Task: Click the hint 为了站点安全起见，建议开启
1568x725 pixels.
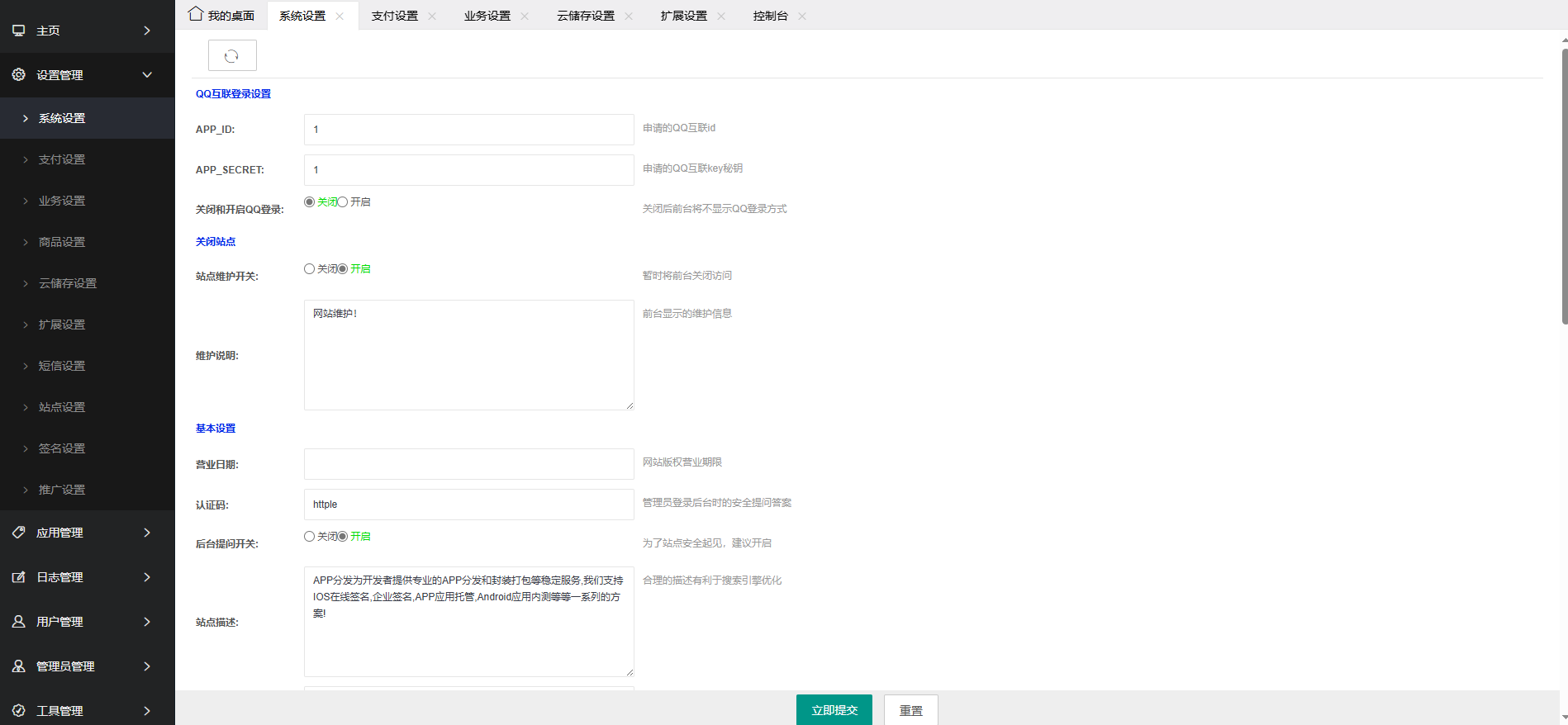Action: coord(707,543)
